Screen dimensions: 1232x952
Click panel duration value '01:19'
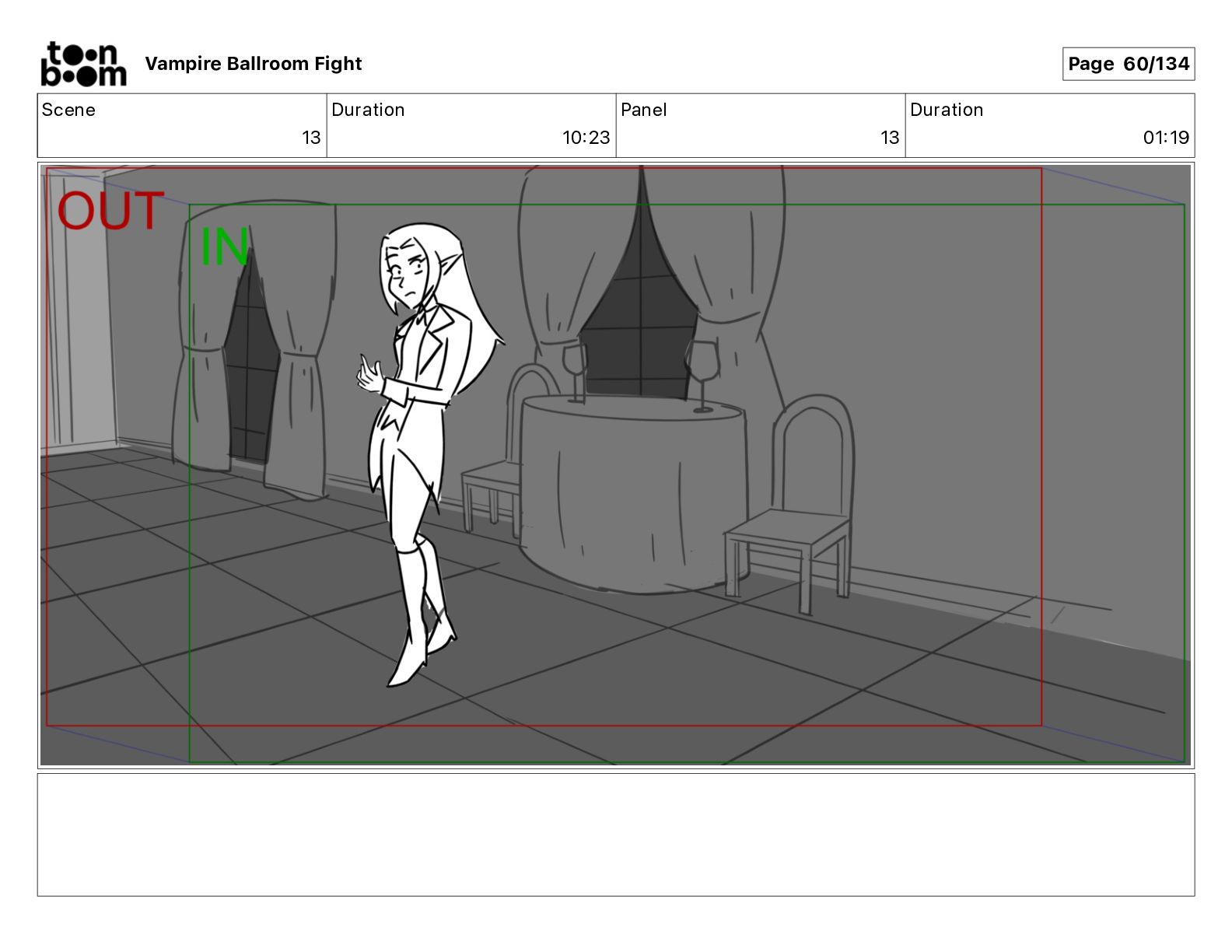click(1166, 138)
